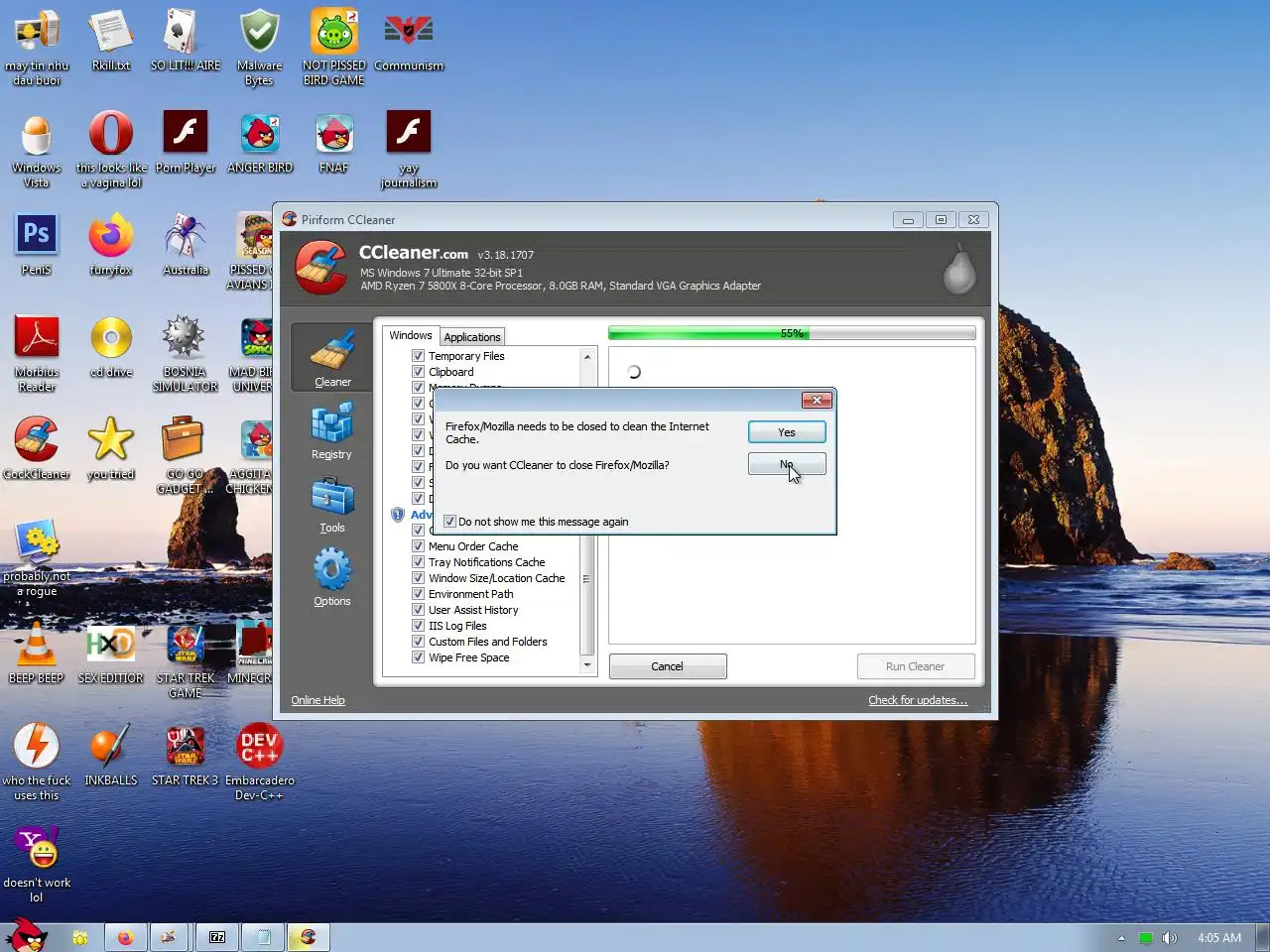Open the Tools section in CCleaner
This screenshot has height=952, width=1270.
331,504
